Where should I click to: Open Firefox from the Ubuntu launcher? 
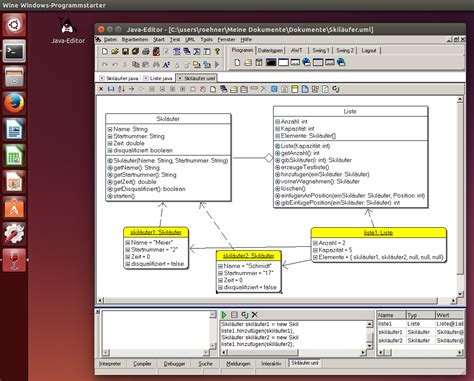pos(14,103)
